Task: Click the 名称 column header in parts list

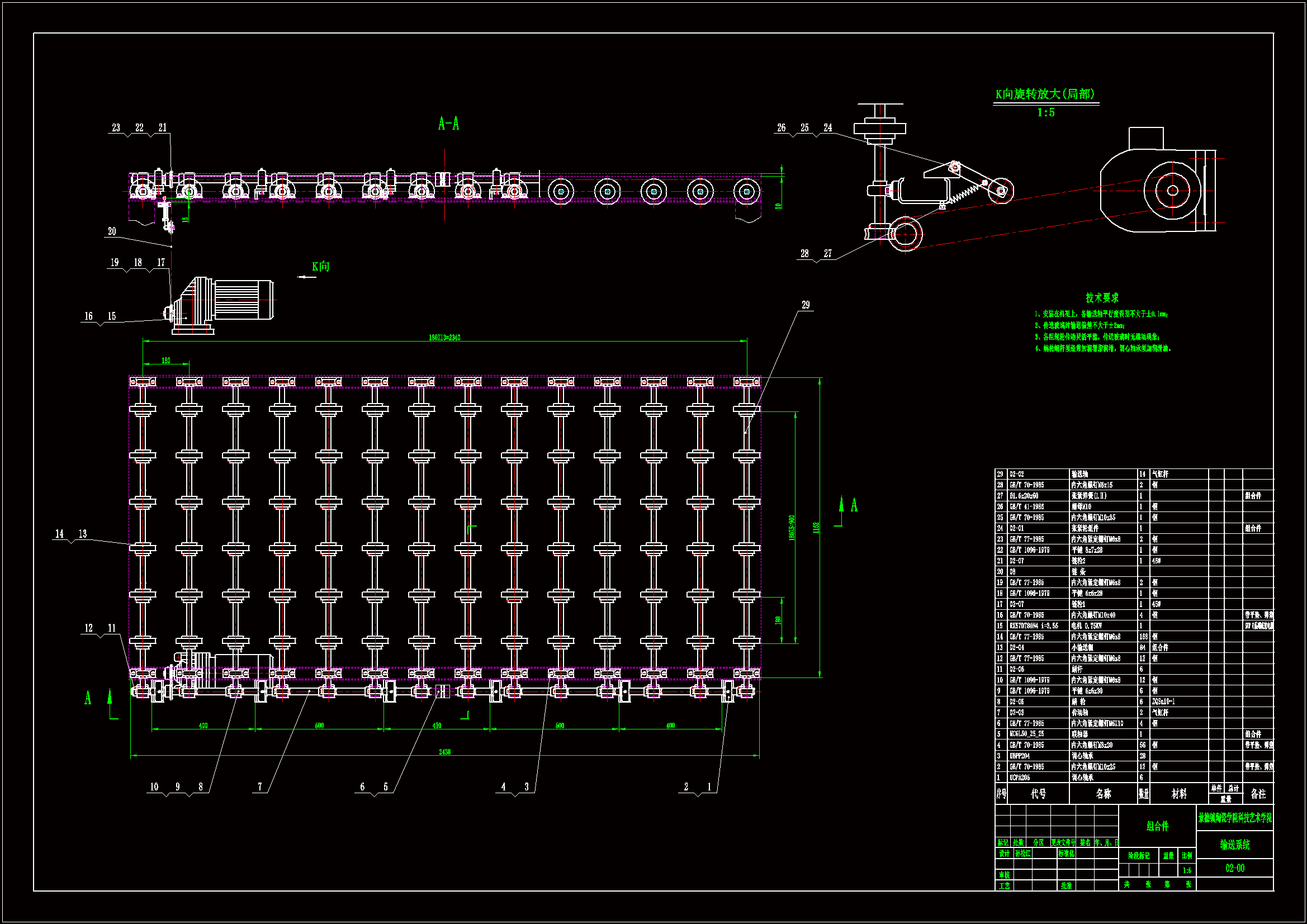Action: coord(1102,794)
